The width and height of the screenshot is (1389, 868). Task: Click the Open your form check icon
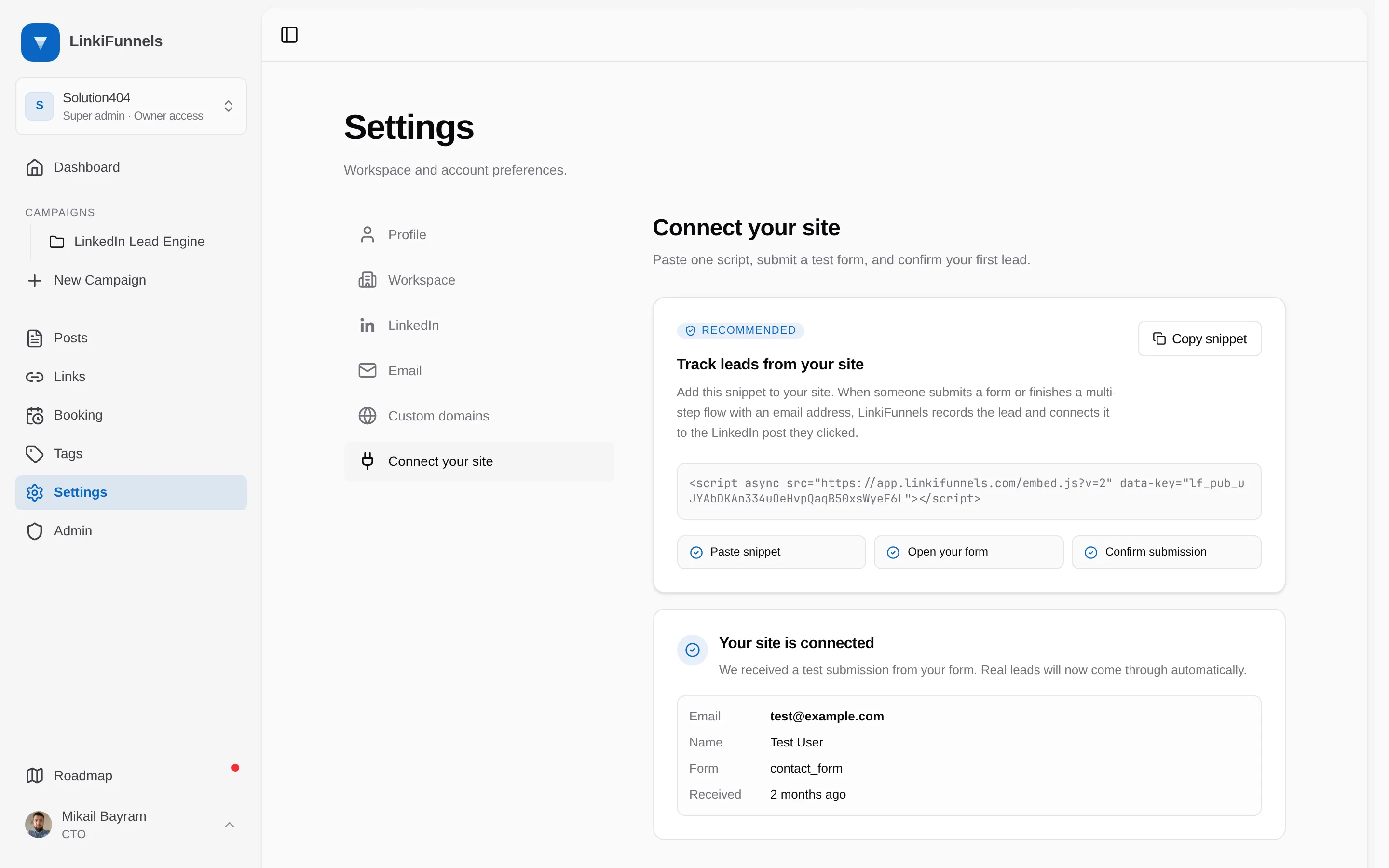coord(893,552)
